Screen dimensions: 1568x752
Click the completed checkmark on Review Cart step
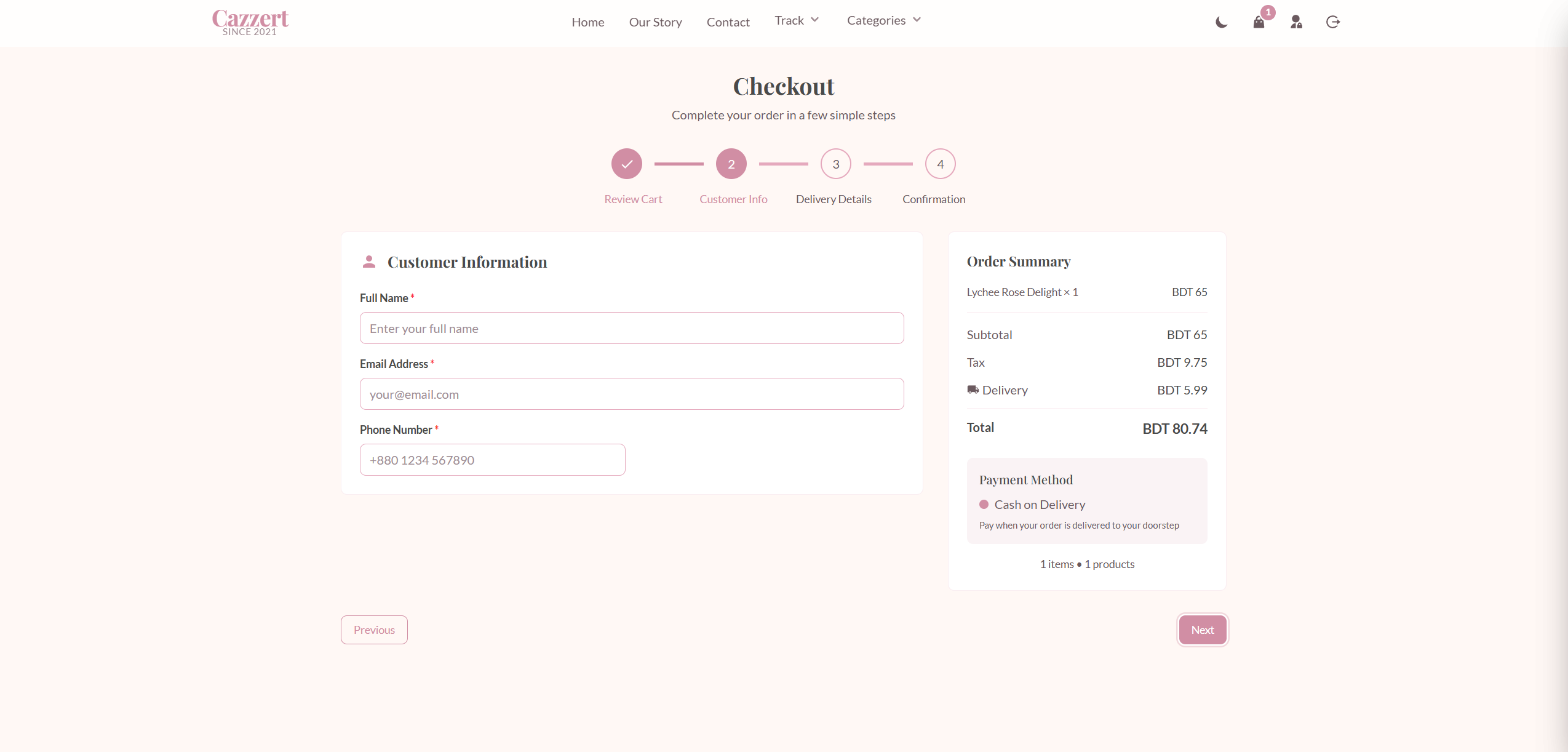tap(626, 163)
